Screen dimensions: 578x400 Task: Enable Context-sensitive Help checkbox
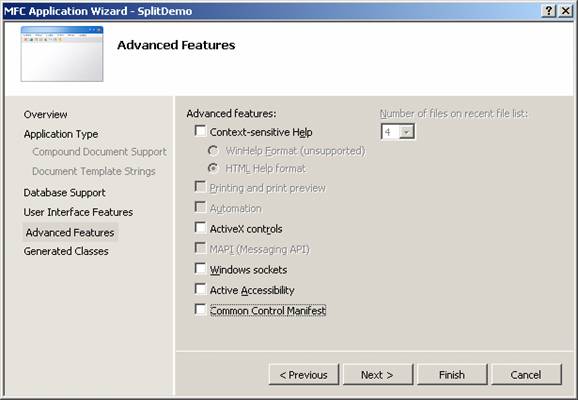(x=200, y=131)
